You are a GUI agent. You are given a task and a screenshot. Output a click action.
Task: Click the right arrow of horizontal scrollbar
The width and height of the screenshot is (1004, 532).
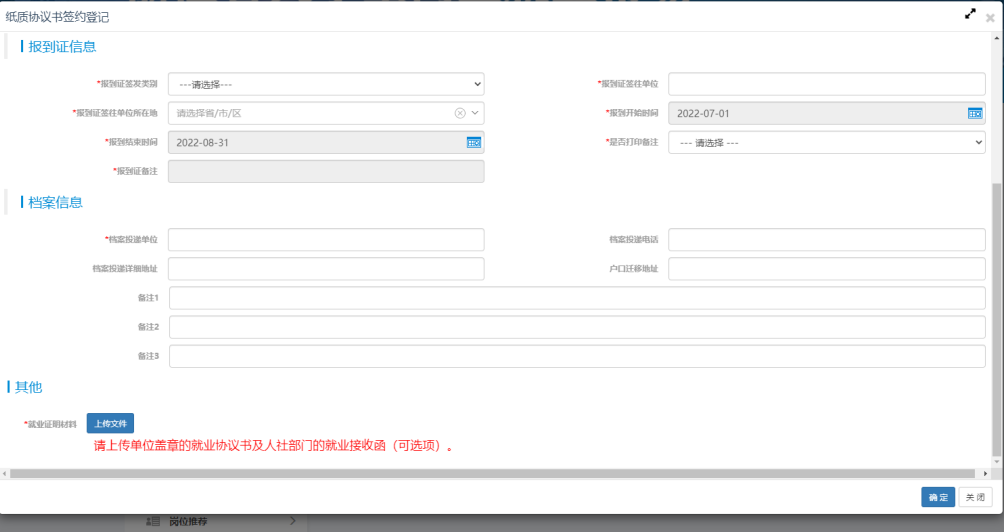coord(985,473)
